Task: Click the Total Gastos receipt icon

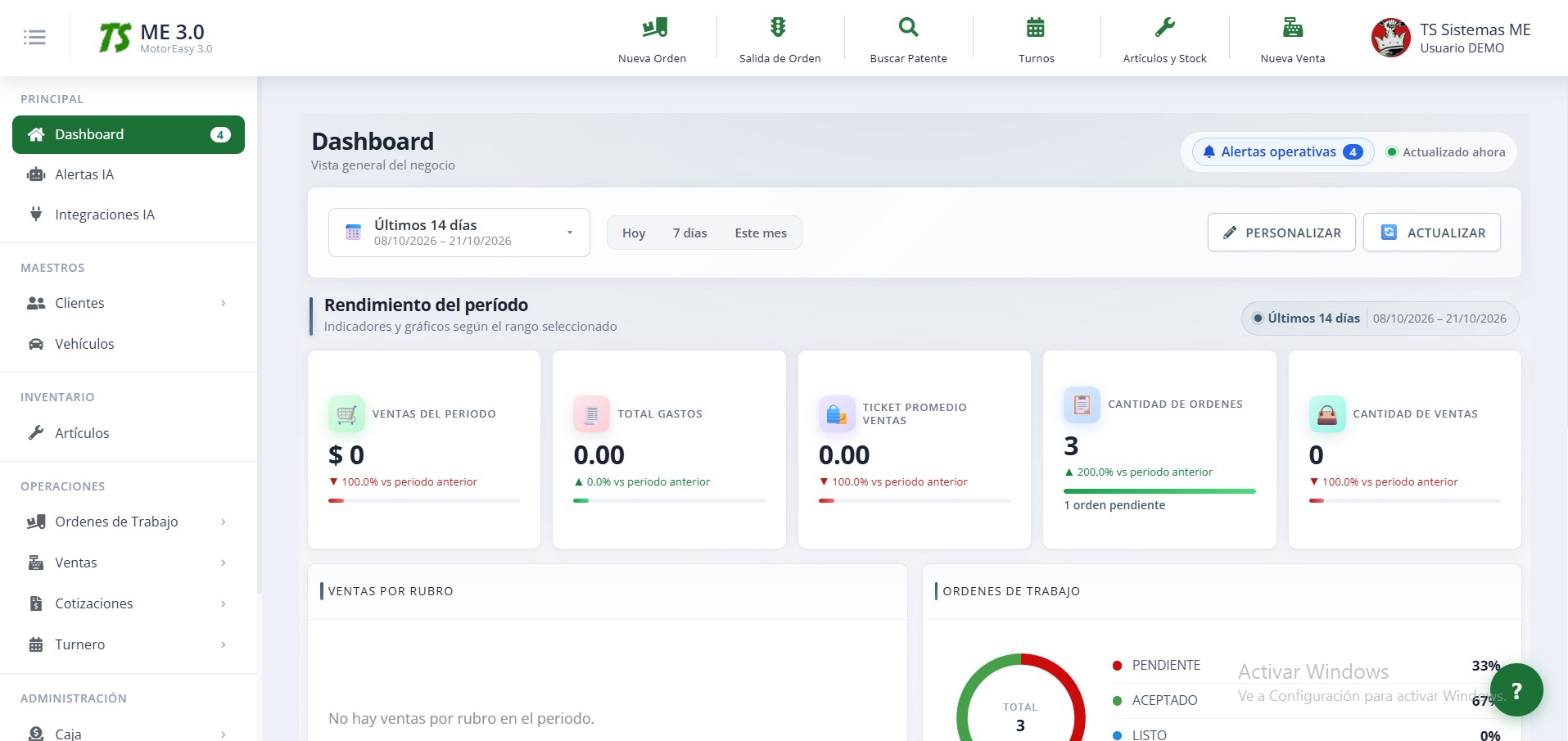Action: coord(591,413)
